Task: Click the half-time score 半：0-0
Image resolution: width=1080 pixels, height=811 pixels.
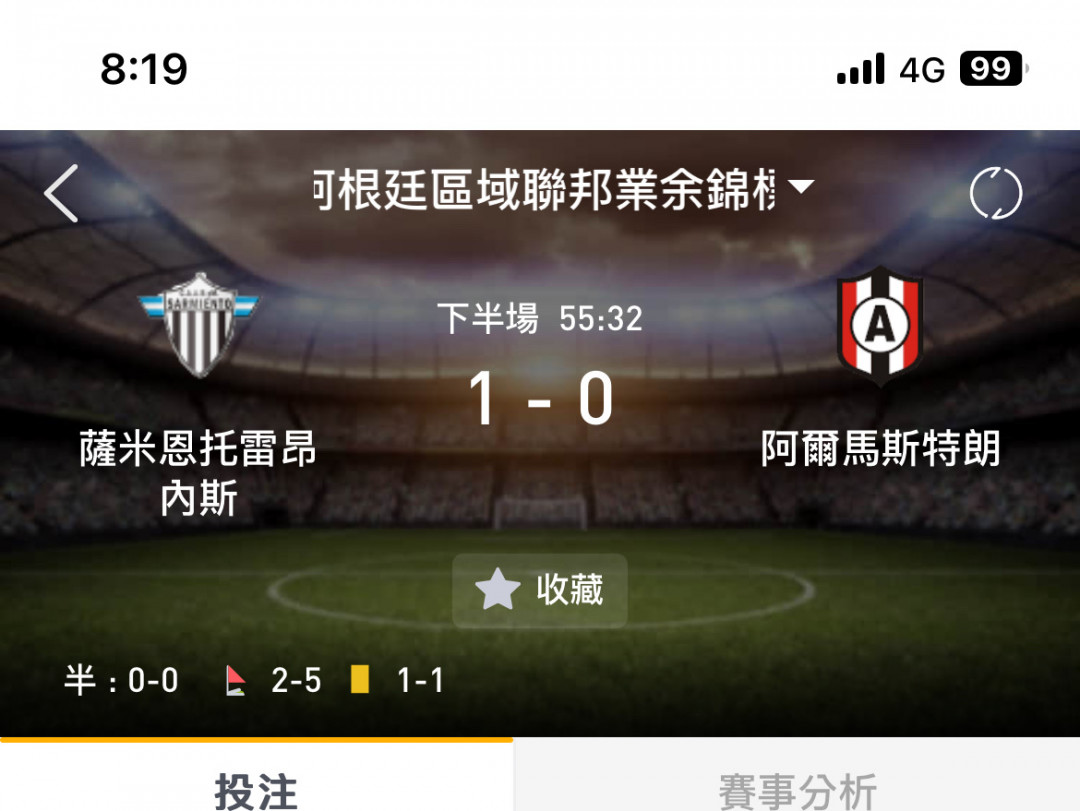Action: 121,680
